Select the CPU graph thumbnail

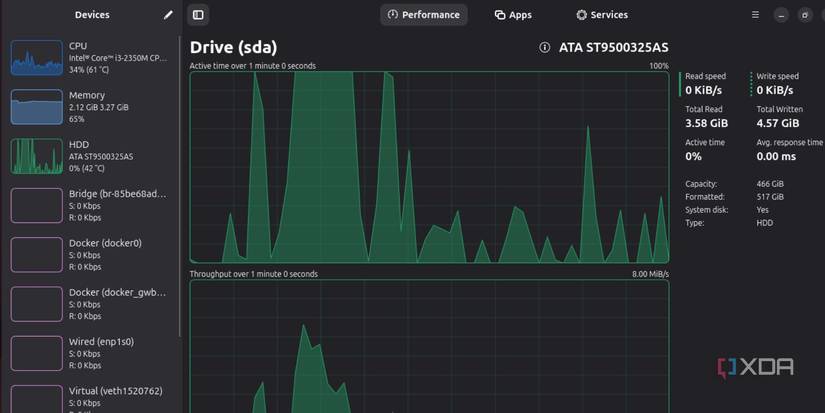(x=37, y=58)
